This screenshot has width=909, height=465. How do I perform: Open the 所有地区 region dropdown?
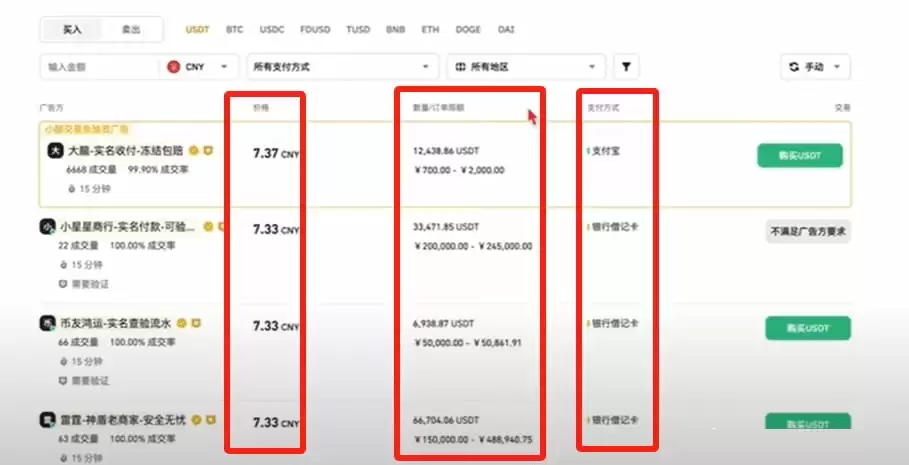tap(526, 67)
